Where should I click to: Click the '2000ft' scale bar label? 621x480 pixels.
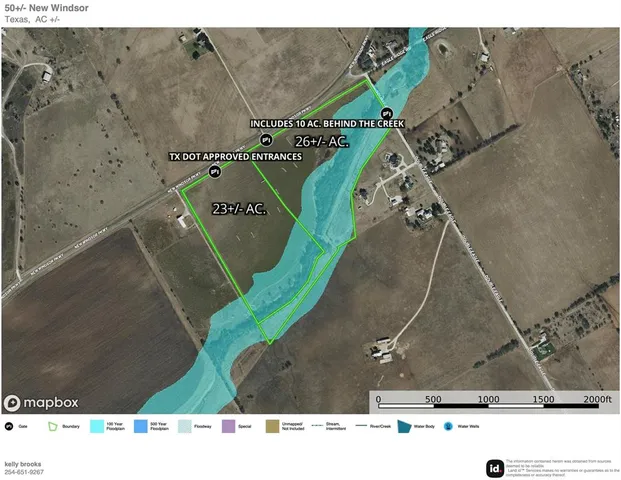pos(597,399)
